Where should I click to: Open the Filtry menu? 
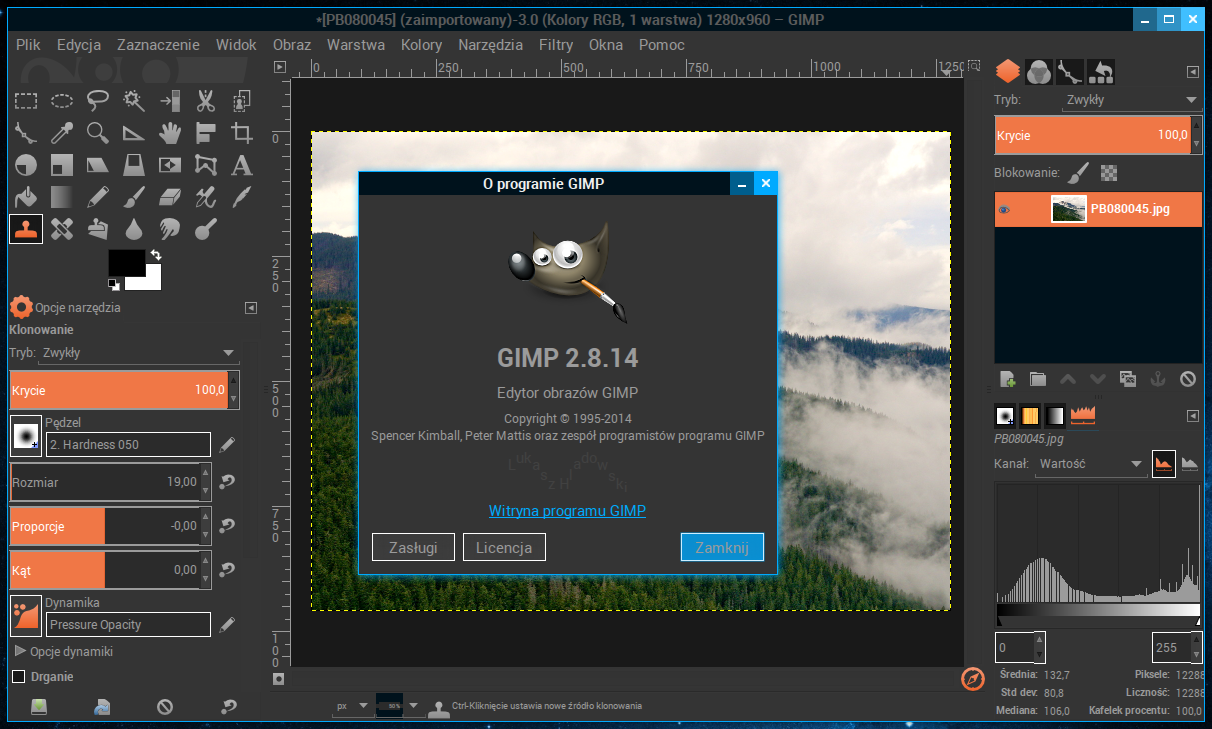point(556,44)
